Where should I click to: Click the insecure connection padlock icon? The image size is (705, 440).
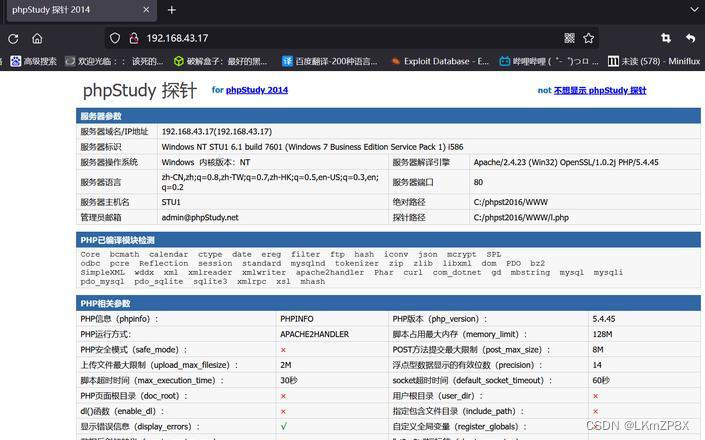click(134, 38)
